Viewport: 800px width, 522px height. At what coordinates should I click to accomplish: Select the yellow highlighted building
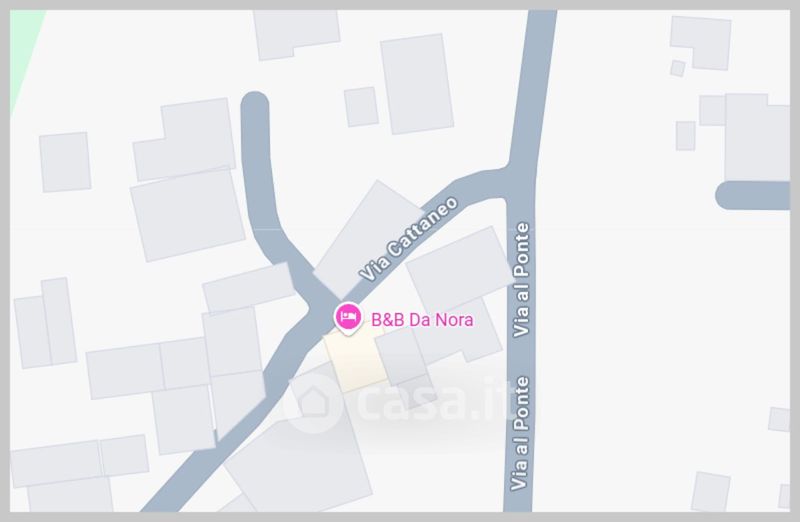click(x=357, y=360)
